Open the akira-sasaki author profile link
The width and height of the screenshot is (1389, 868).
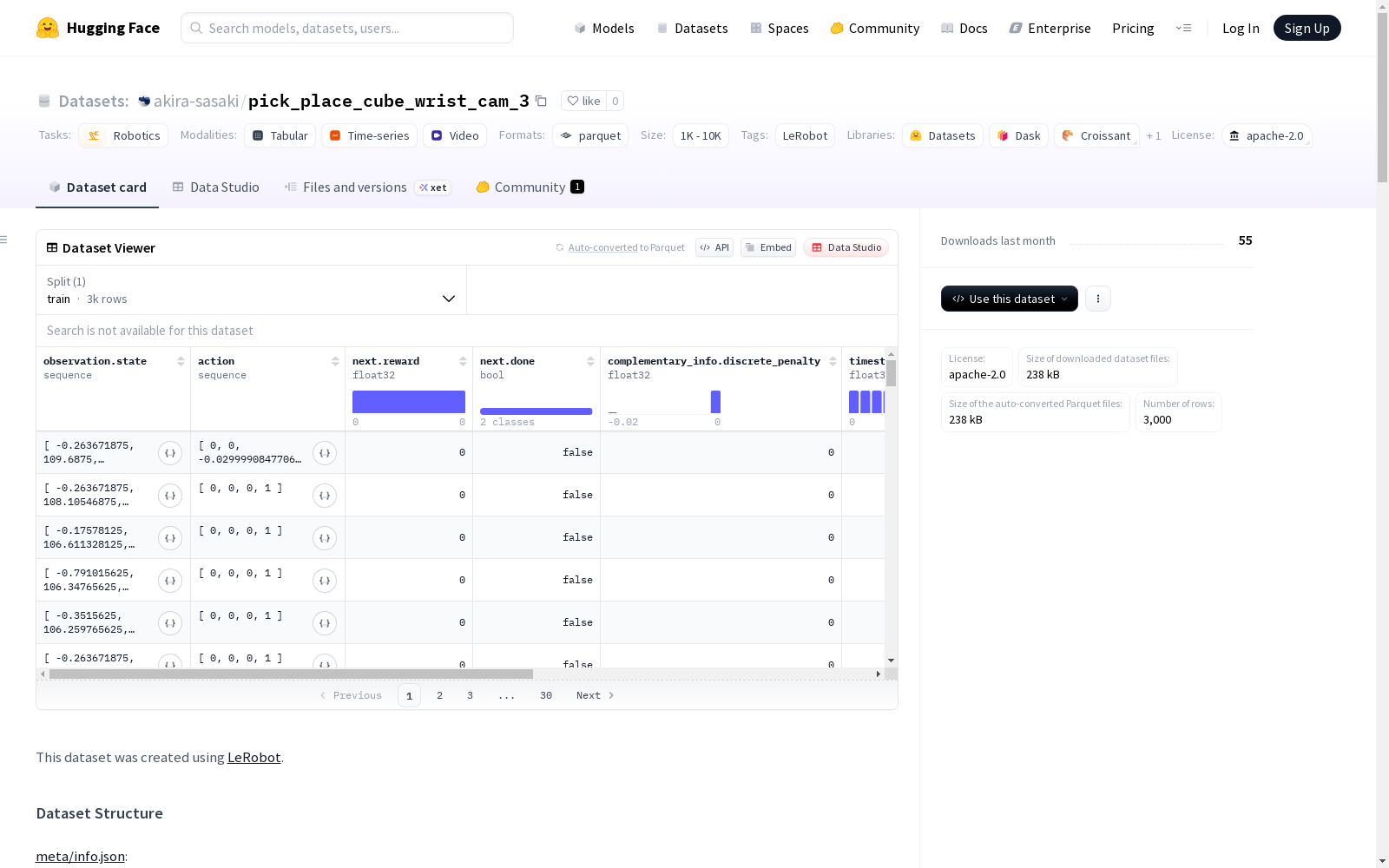point(196,101)
